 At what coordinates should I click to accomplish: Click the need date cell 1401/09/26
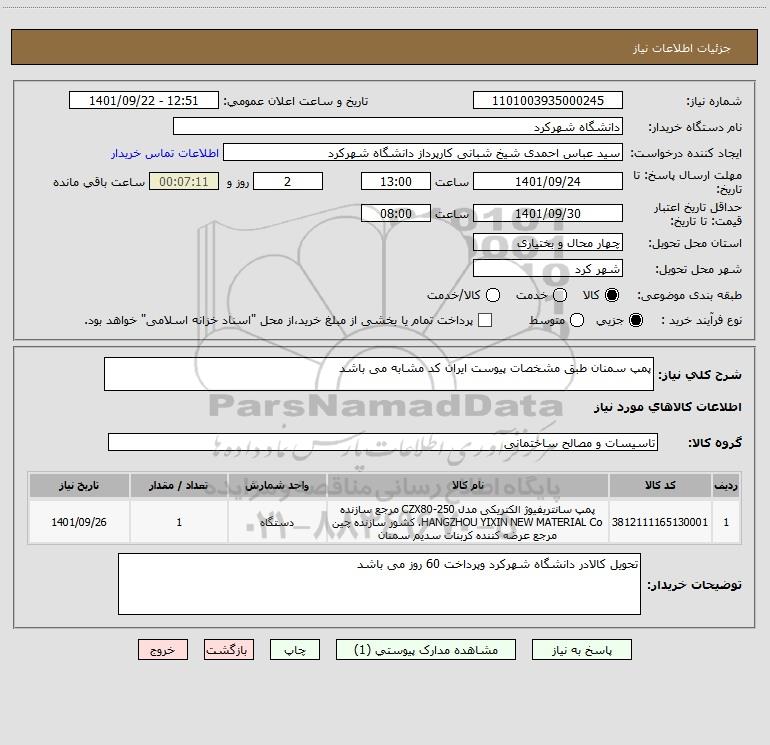pos(79,522)
